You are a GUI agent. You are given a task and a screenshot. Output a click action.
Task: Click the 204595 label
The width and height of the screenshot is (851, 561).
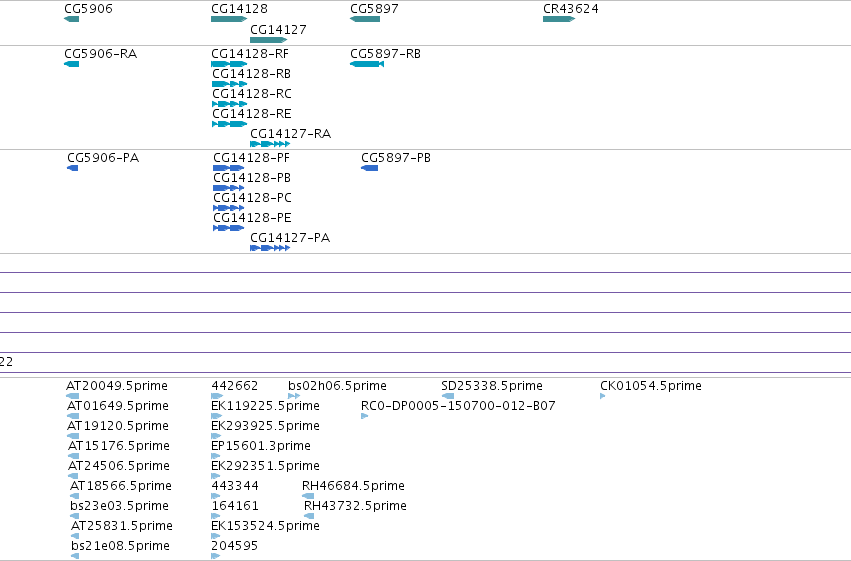tap(234, 546)
